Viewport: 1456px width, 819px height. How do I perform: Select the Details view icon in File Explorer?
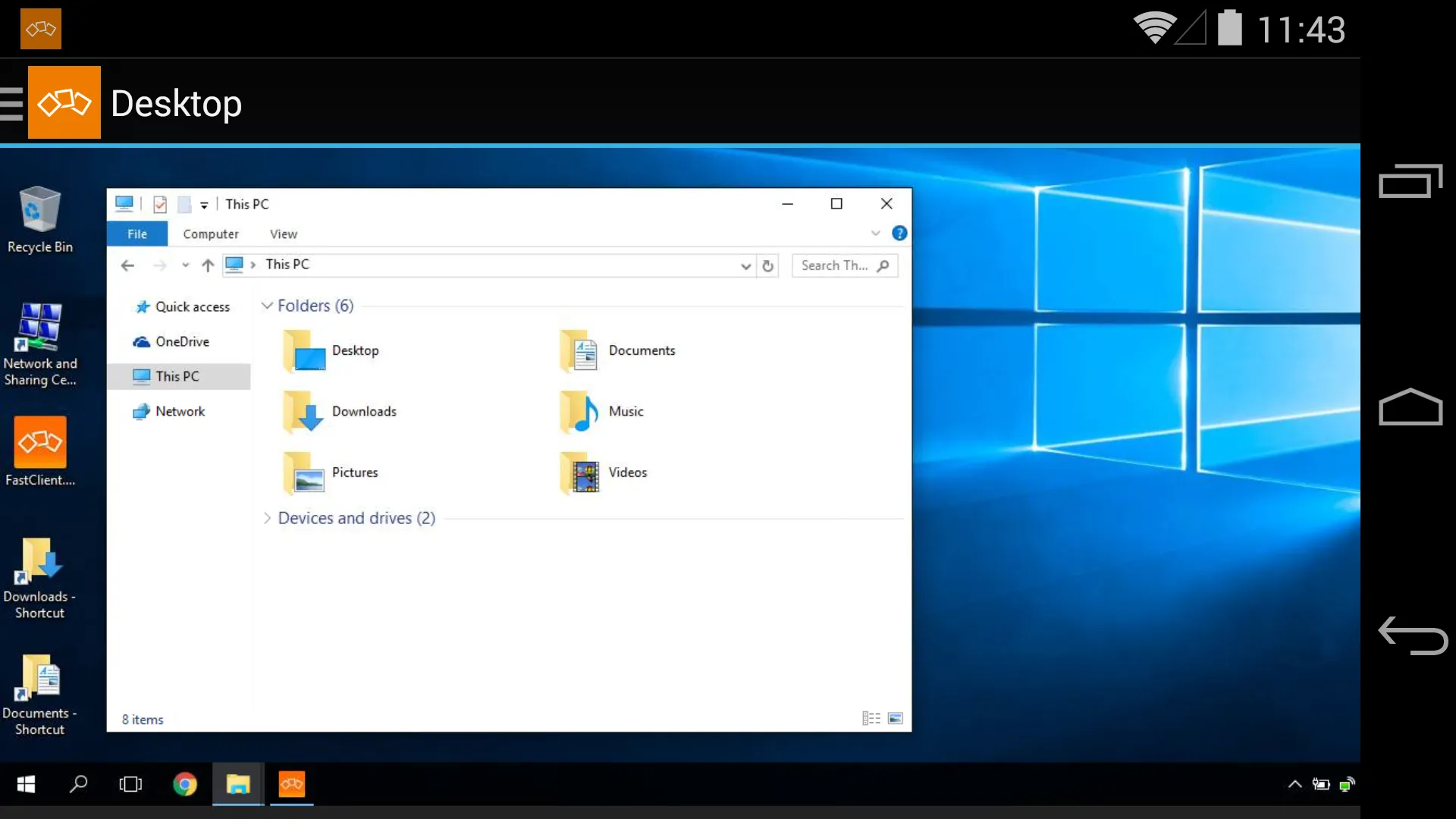click(870, 718)
